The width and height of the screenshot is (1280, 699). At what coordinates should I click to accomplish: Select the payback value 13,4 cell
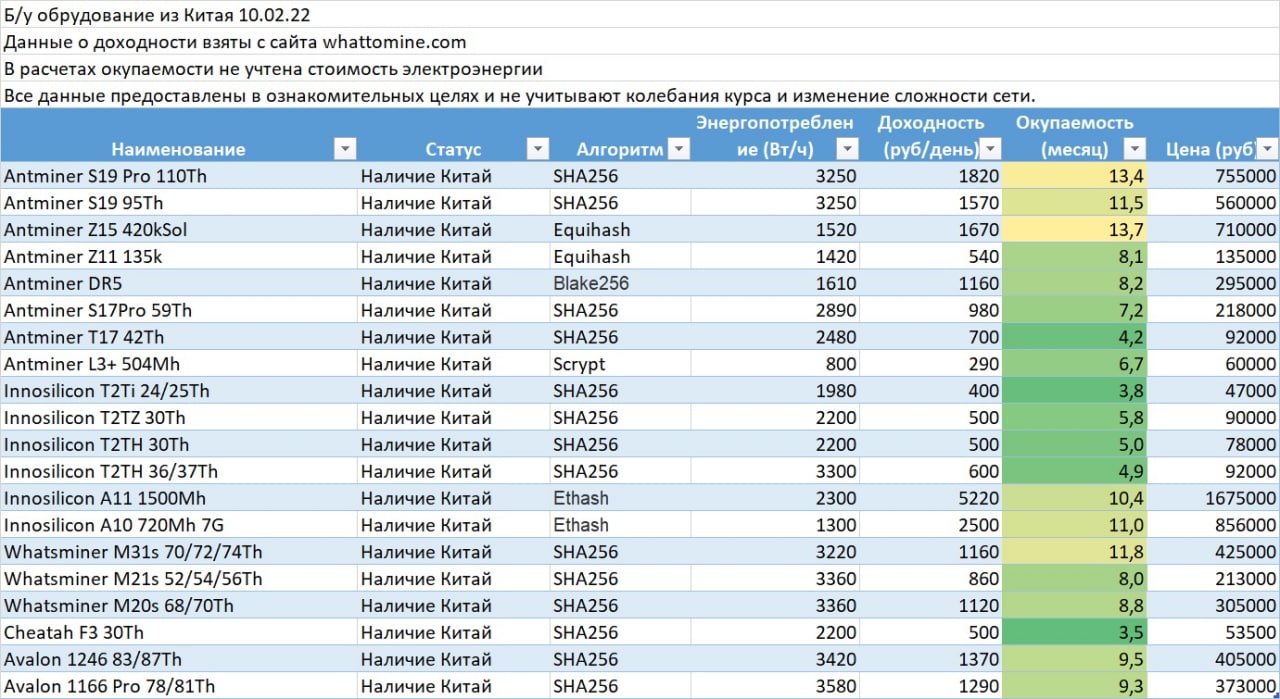point(1075,175)
